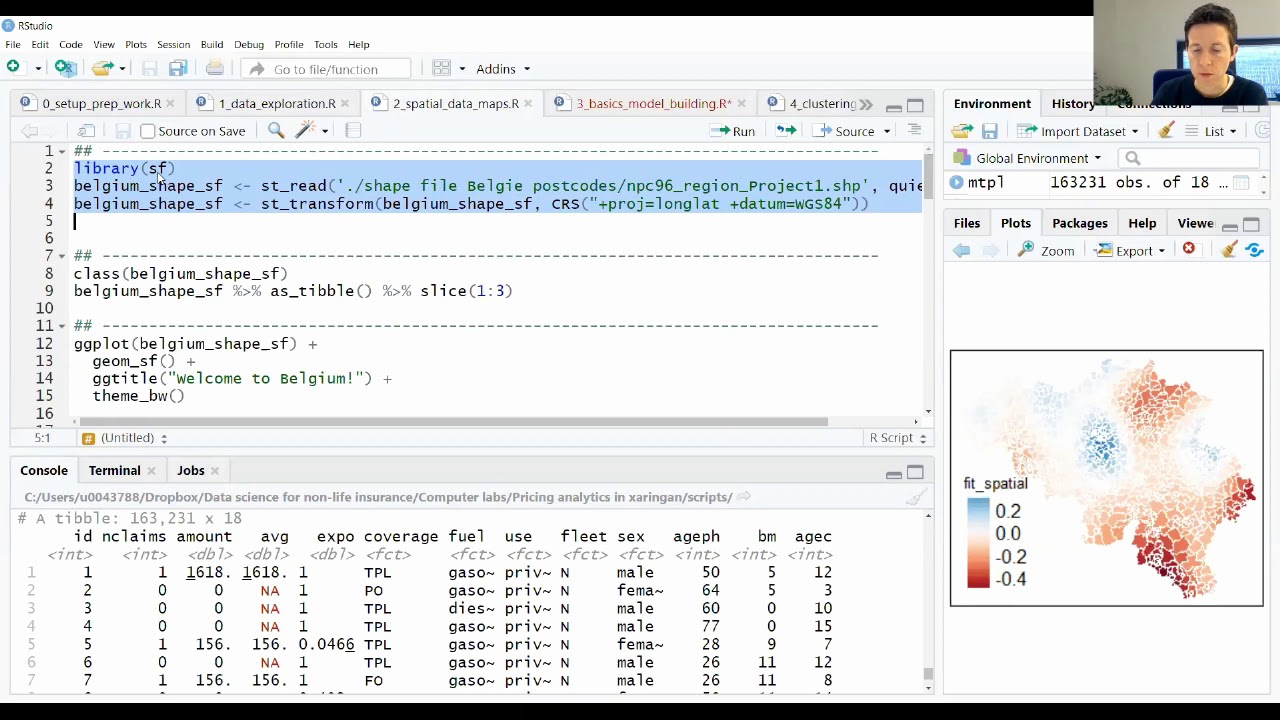The image size is (1280, 720).
Task: Click the console vertical scrollbar
Action: tap(929, 675)
